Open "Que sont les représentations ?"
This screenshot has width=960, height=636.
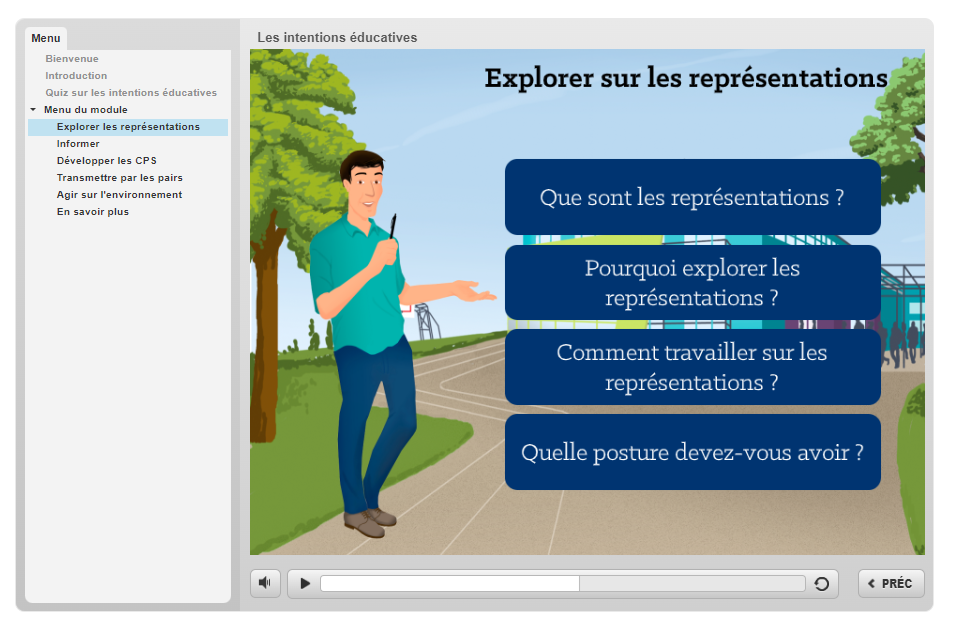coord(693,197)
